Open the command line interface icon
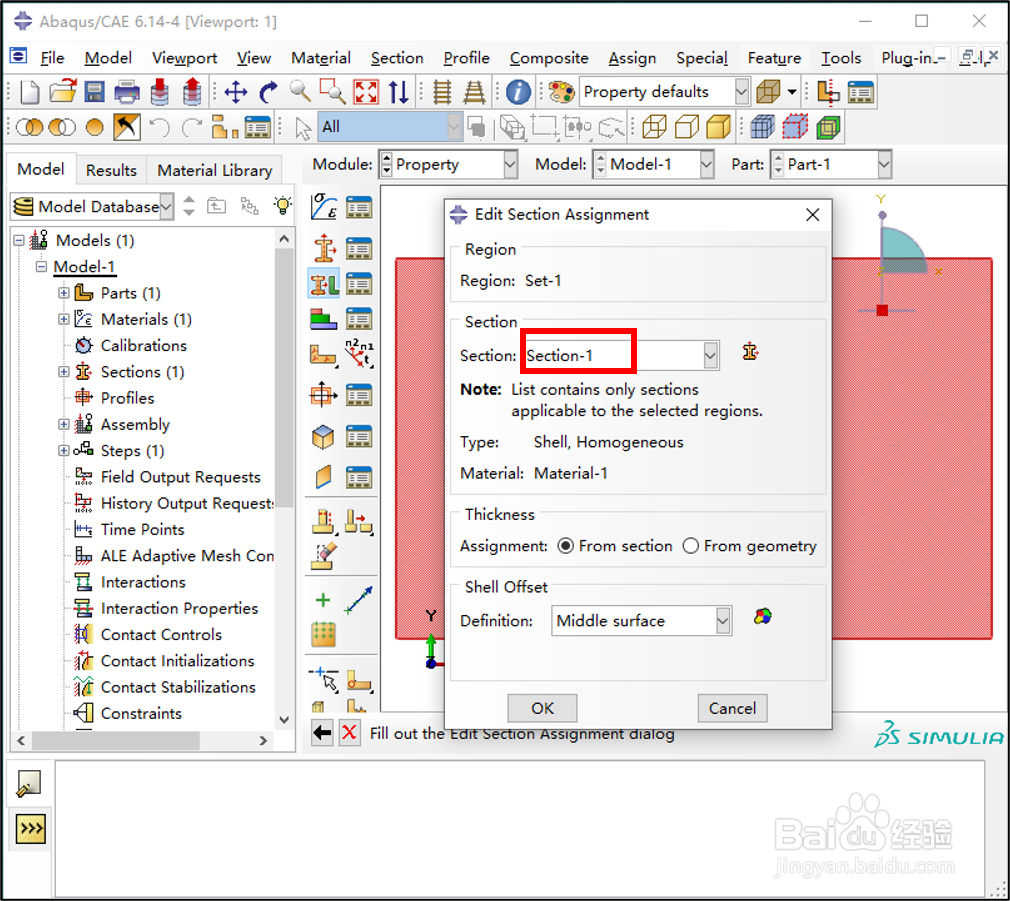Viewport: 1010px width, 901px height. click(30, 828)
